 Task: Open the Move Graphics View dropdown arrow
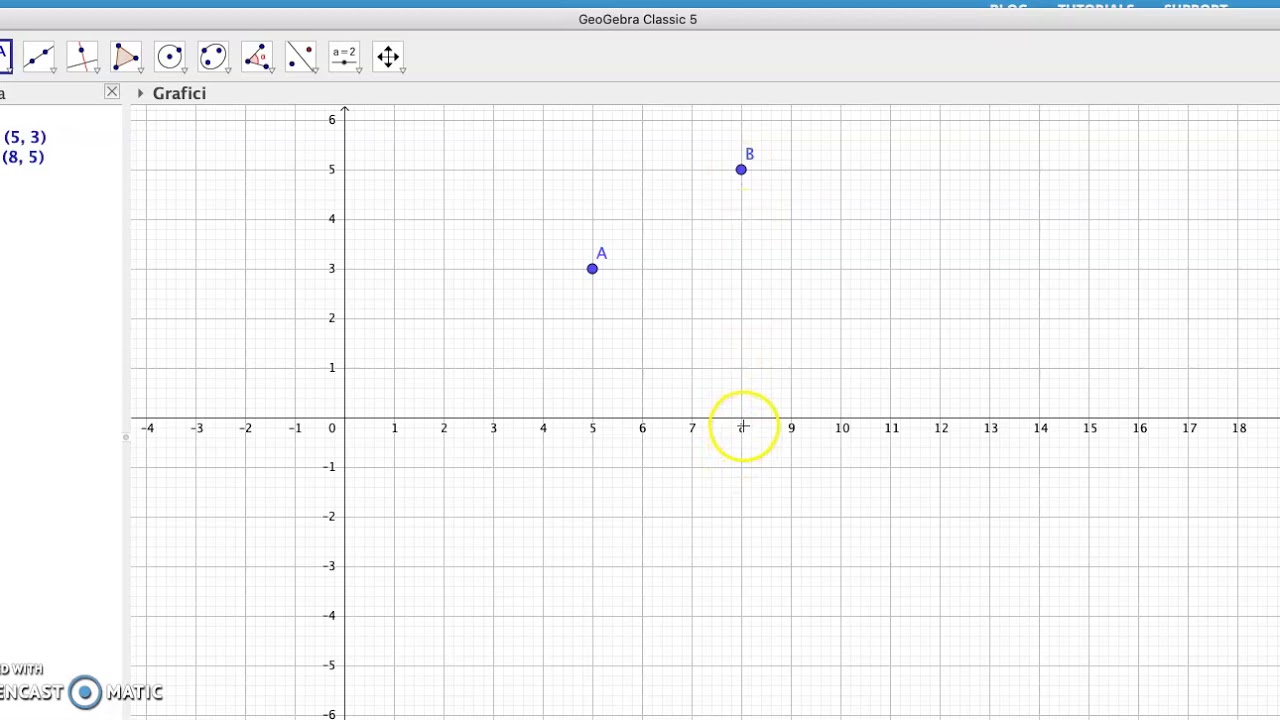point(402,70)
